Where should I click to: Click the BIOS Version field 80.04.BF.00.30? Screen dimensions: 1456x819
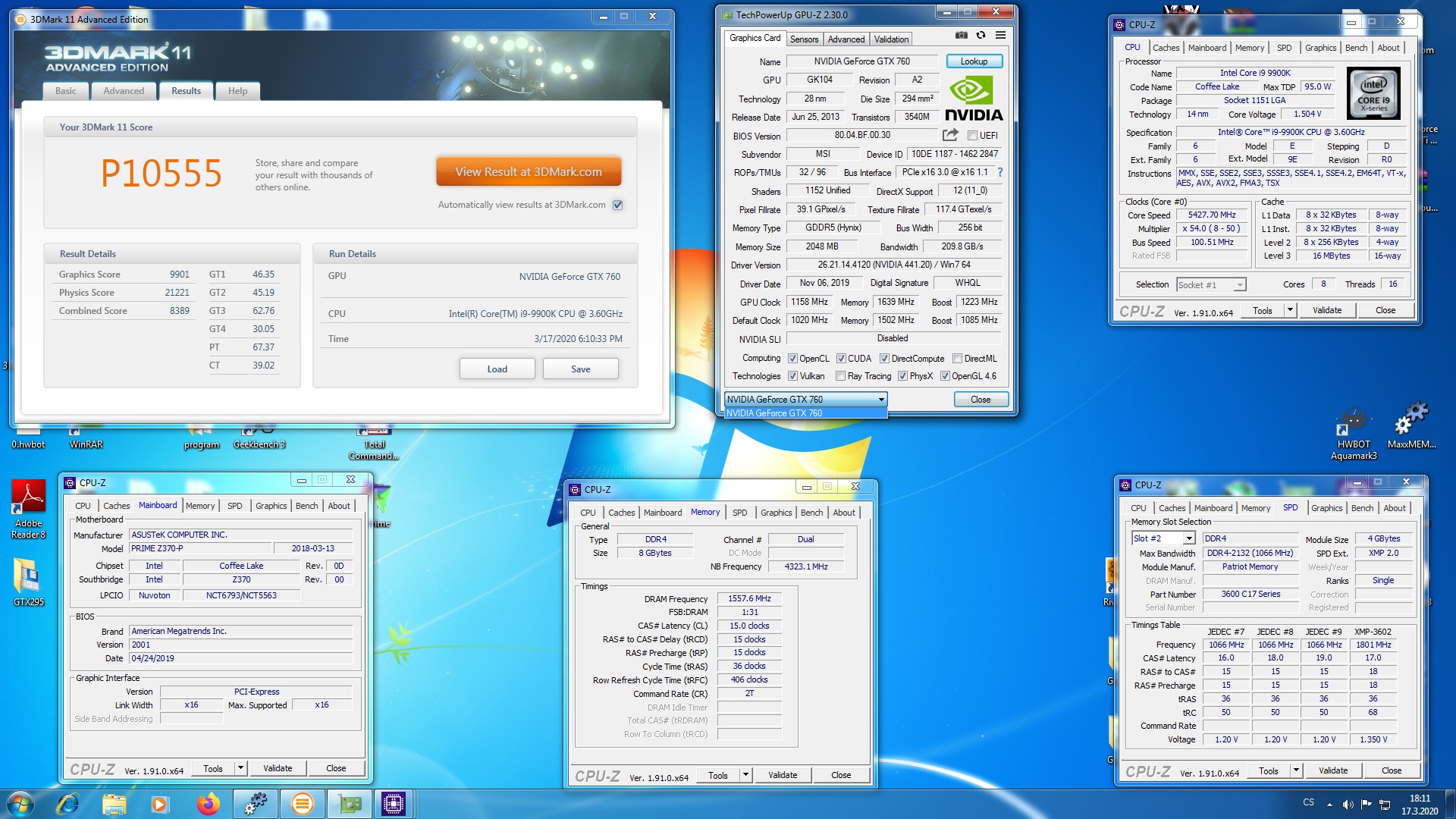(862, 135)
